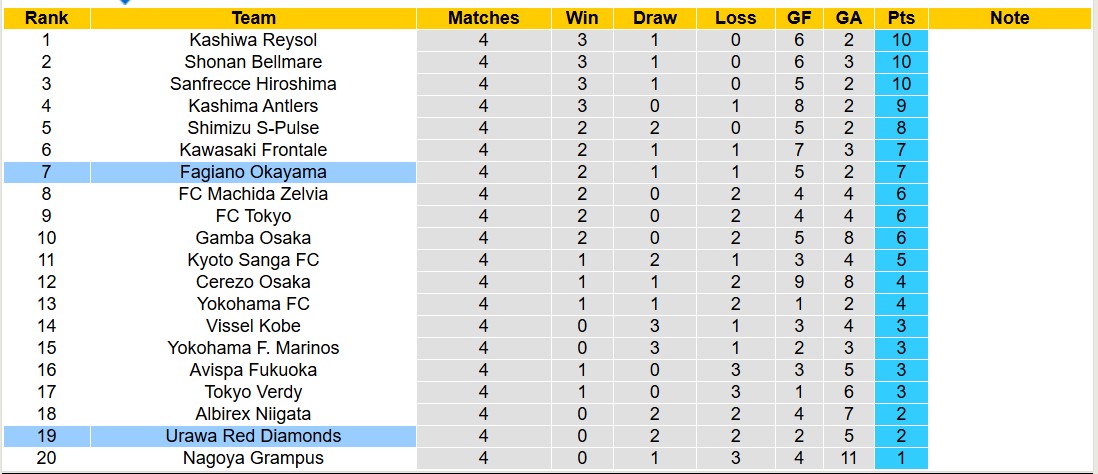
Task: Open the Nagoya Grampus team entry
Action: pos(253,458)
